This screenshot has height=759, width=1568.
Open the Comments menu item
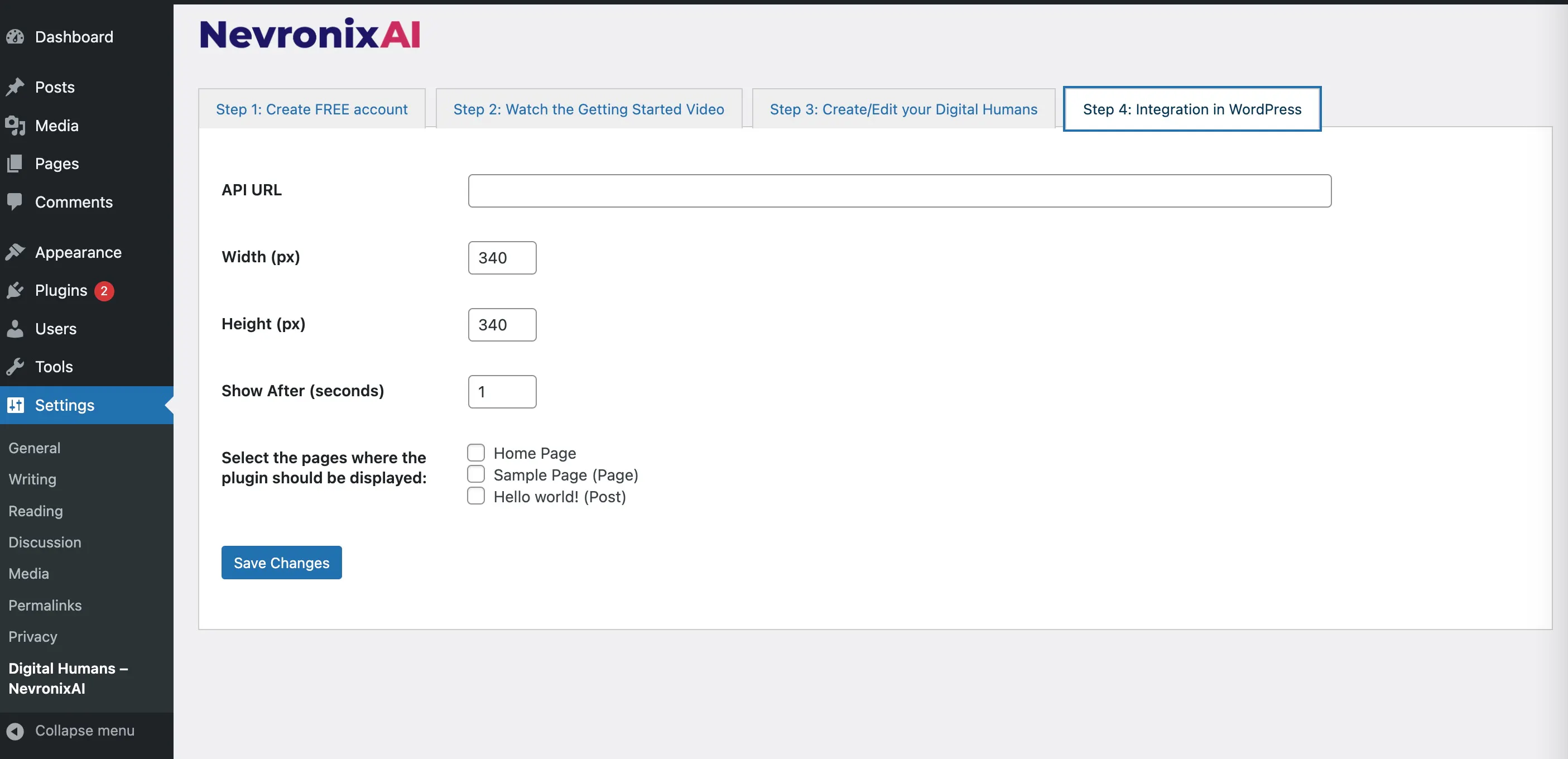86,202
